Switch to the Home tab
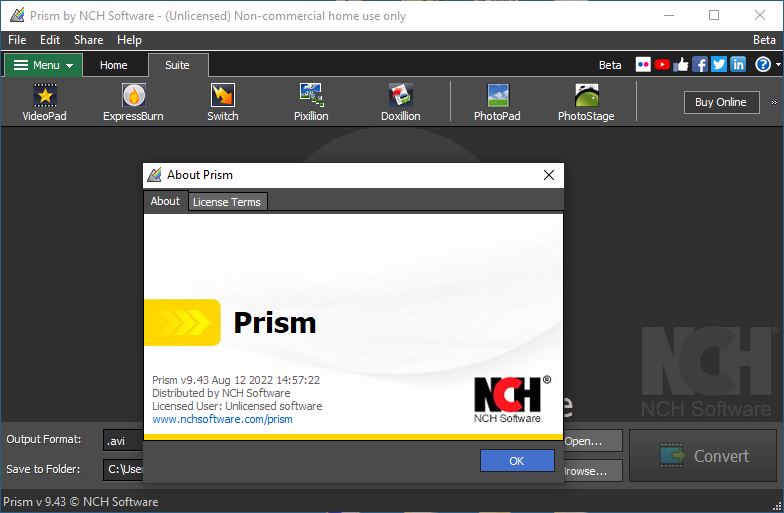 (x=114, y=65)
